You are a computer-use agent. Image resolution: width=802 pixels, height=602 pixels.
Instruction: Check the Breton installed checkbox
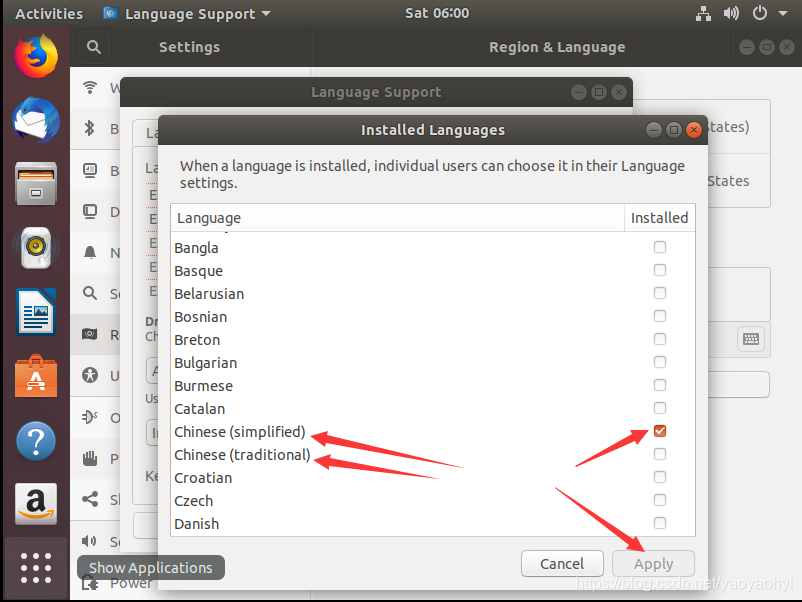coord(660,339)
